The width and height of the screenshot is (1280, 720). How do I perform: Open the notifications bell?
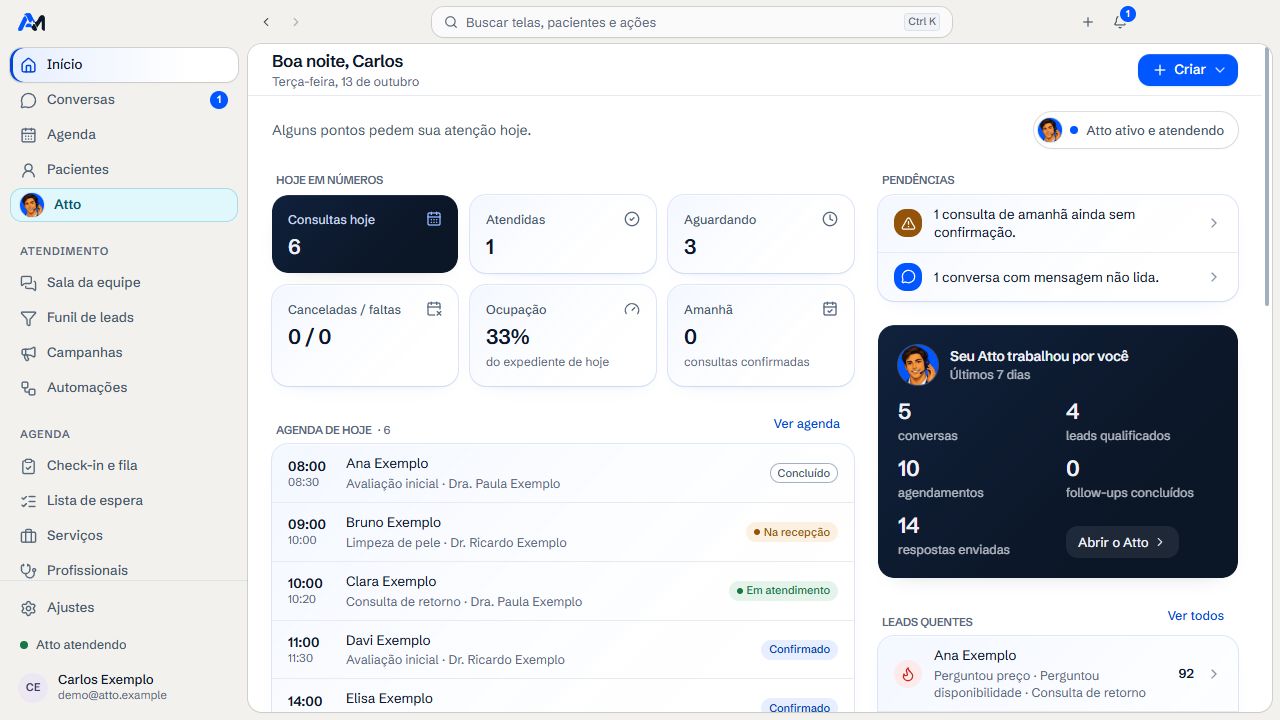(1120, 22)
